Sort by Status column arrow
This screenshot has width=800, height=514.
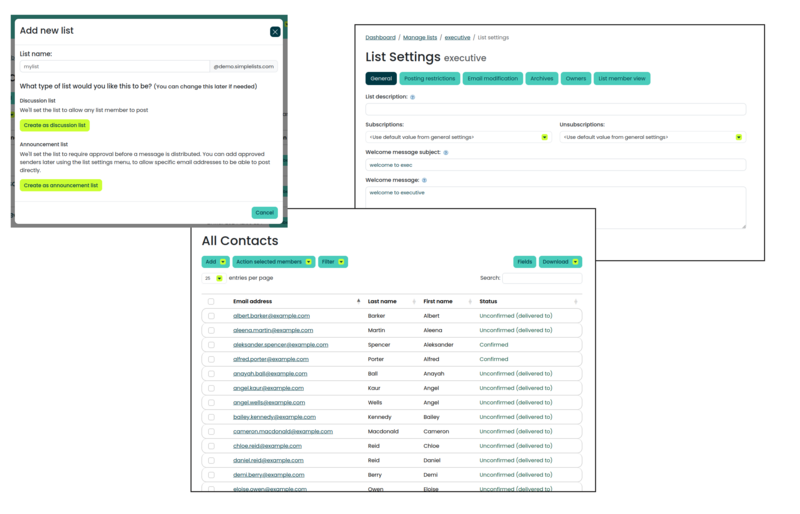tap(576, 302)
